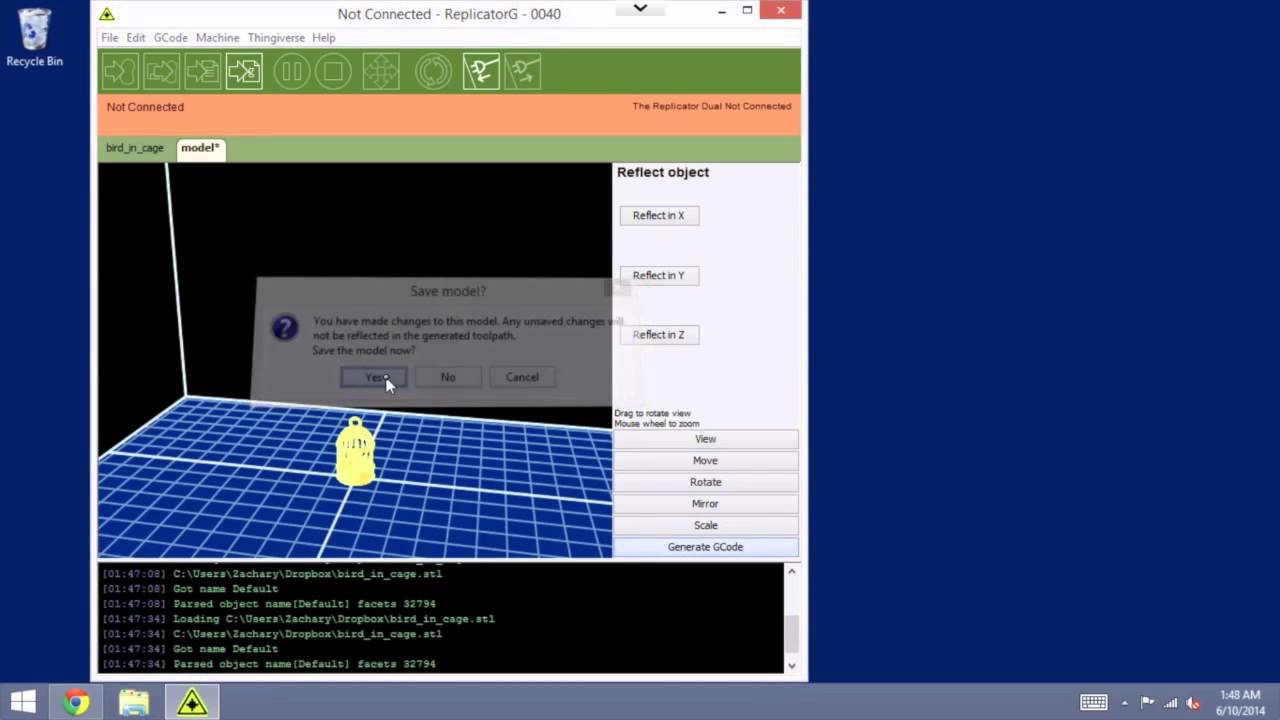Click Yes in the Save model dialog
This screenshot has height=720, width=1280.
374,377
